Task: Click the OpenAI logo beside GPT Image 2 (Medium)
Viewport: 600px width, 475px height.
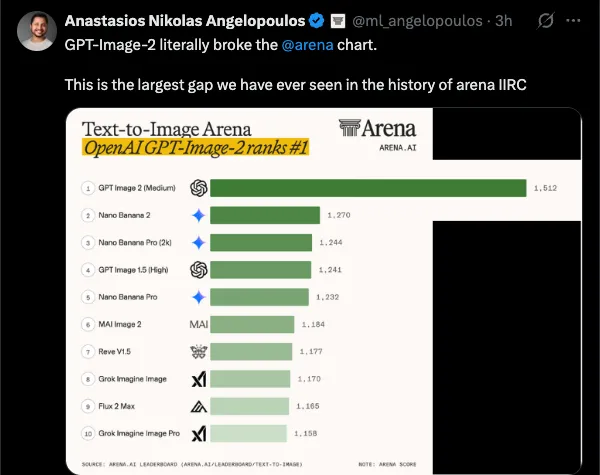Action: (x=198, y=188)
